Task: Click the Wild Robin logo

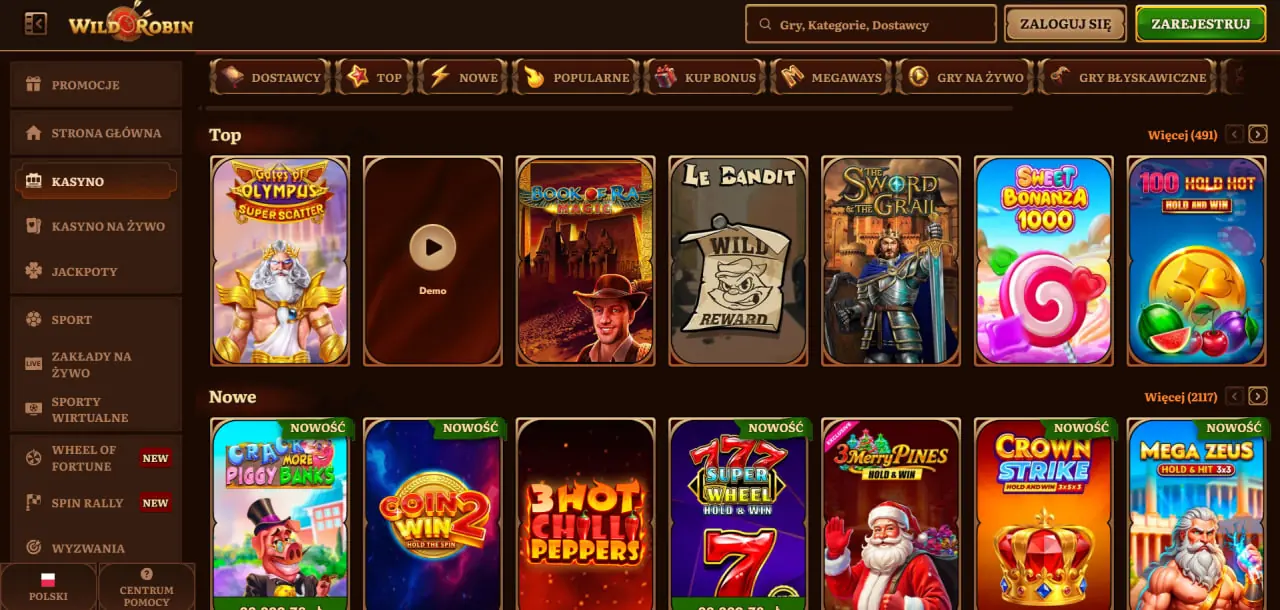Action: click(130, 23)
